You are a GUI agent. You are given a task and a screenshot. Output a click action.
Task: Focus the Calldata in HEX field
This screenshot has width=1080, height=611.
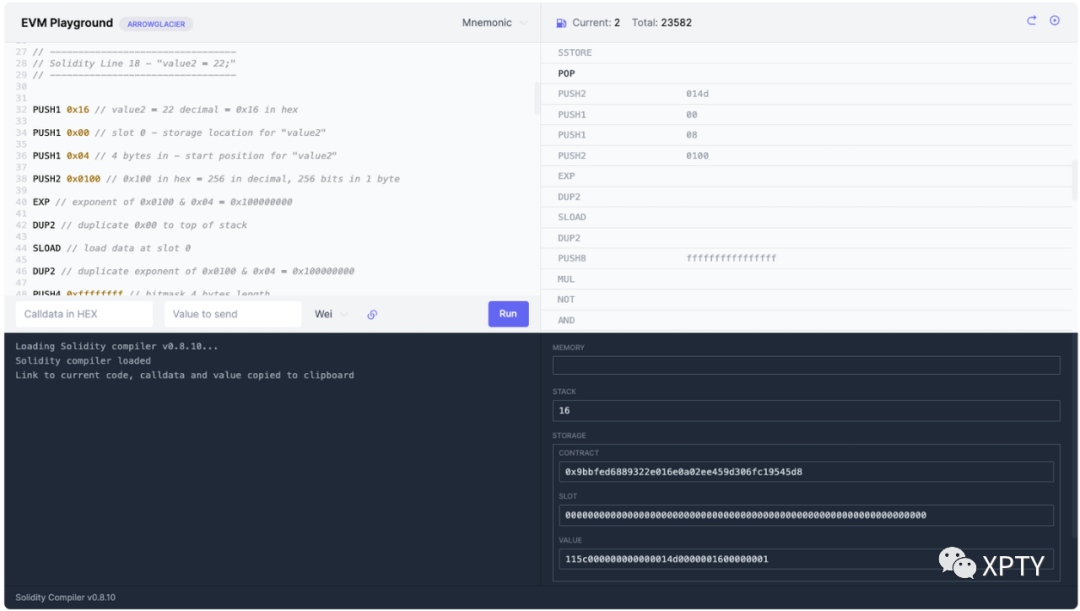[84, 314]
